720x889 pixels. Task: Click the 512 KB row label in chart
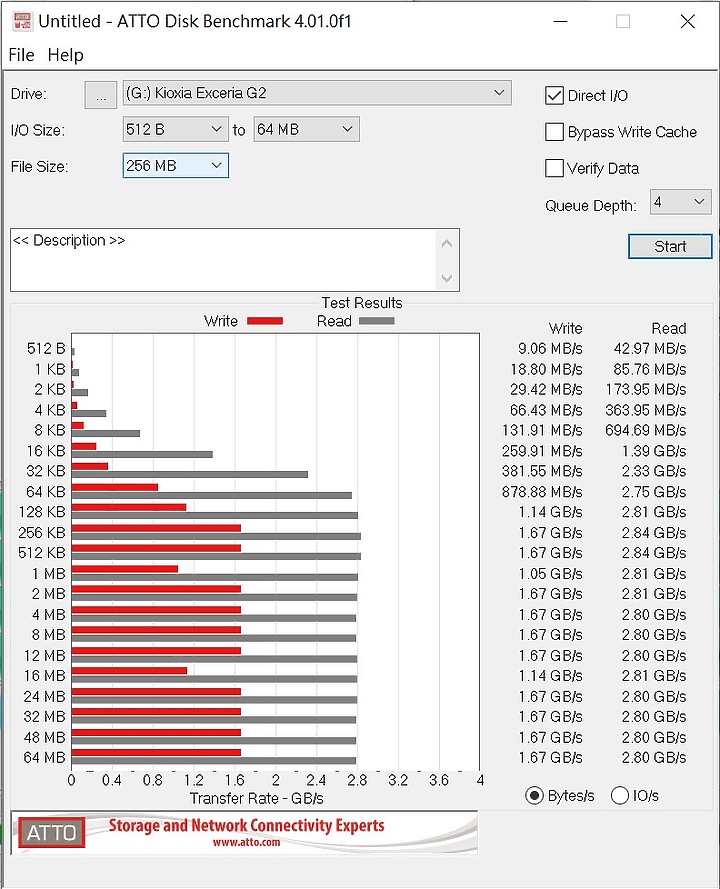coord(42,553)
